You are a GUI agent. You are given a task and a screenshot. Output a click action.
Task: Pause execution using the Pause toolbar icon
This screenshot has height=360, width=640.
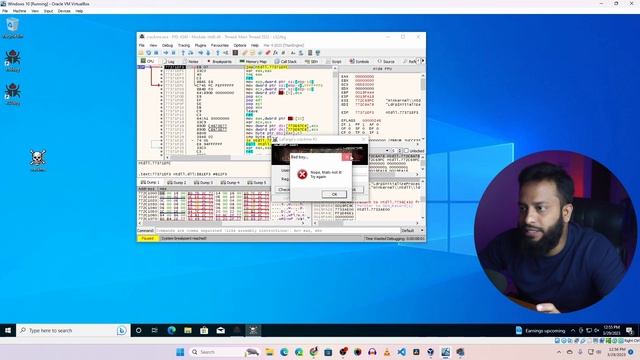[x=173, y=53]
